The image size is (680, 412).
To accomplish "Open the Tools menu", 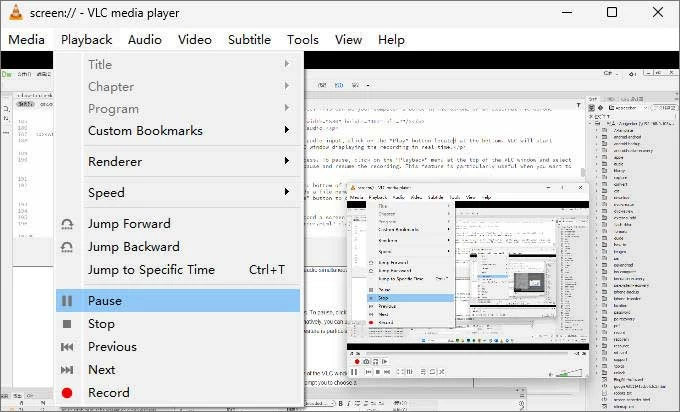I will pyautogui.click(x=302, y=40).
